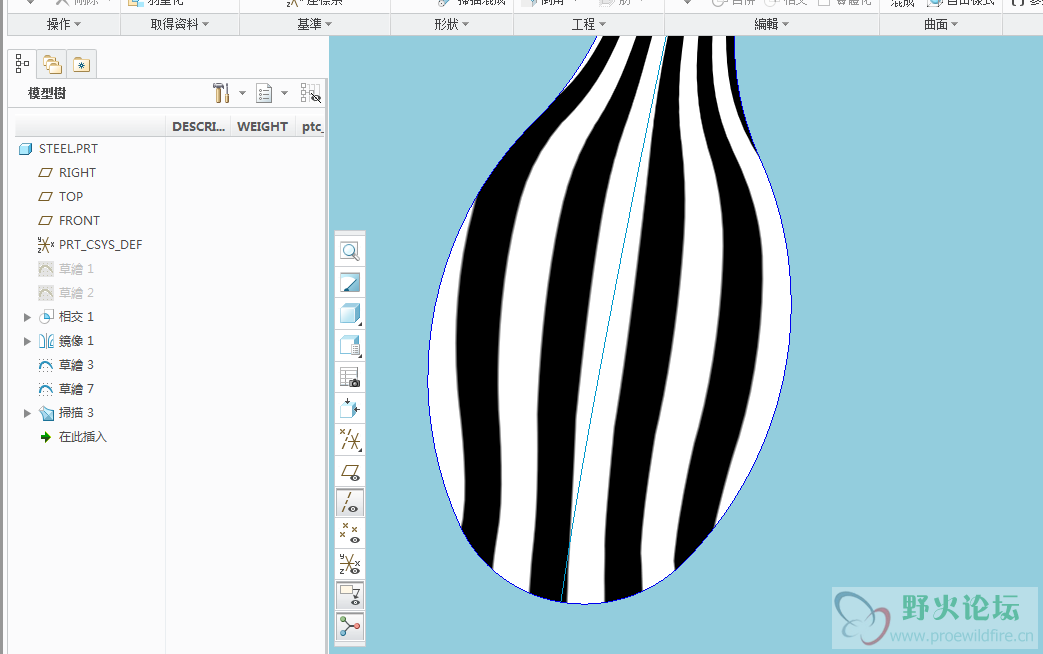This screenshot has width=1043, height=654.
Task: Switch to the Favorites tab
Action: click(x=80, y=65)
